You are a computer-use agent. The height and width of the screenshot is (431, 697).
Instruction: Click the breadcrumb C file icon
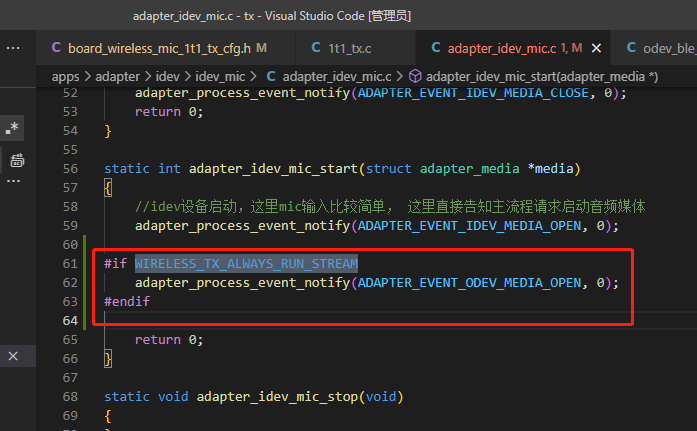click(x=271, y=76)
